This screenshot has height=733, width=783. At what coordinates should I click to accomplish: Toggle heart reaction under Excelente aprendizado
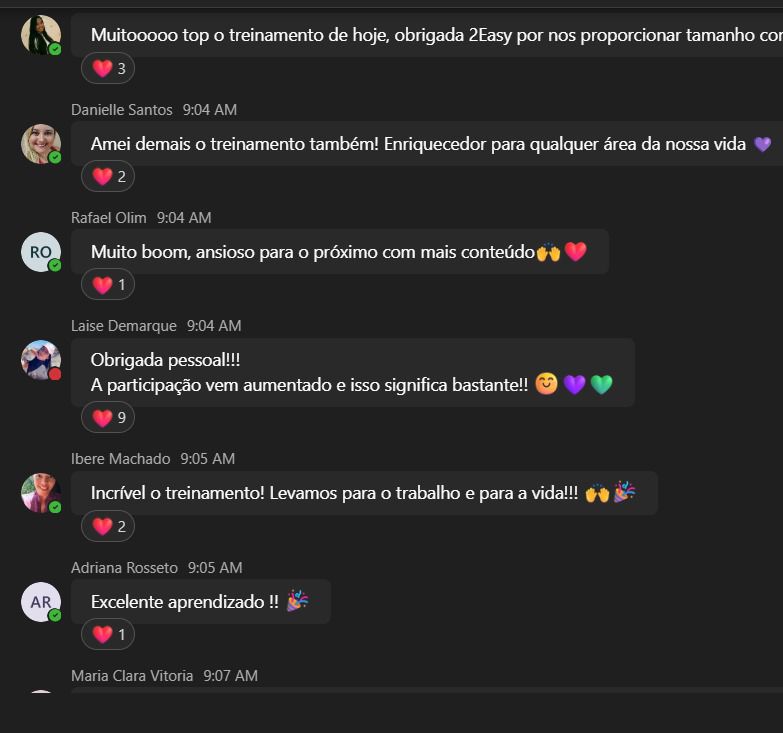point(108,635)
